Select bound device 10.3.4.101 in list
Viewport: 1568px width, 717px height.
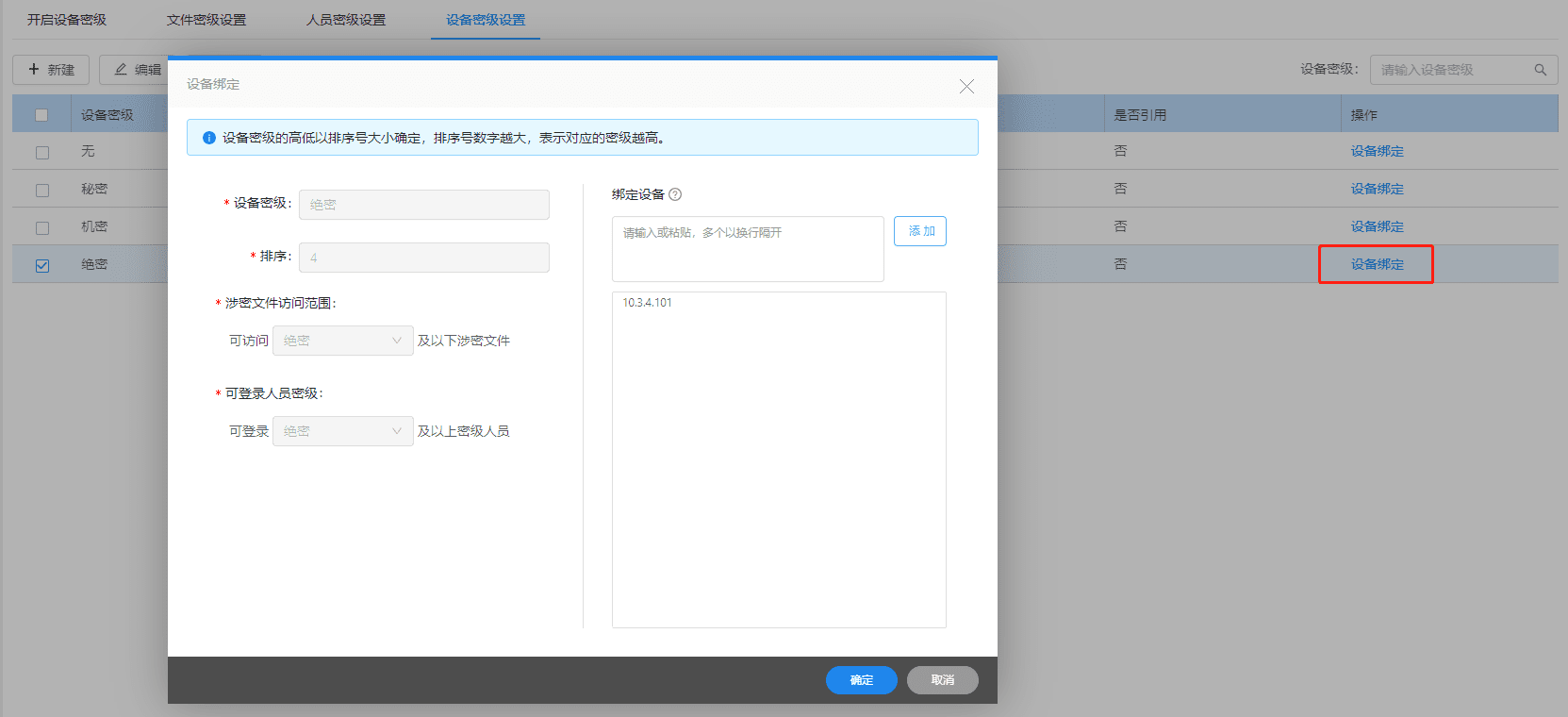coord(647,303)
